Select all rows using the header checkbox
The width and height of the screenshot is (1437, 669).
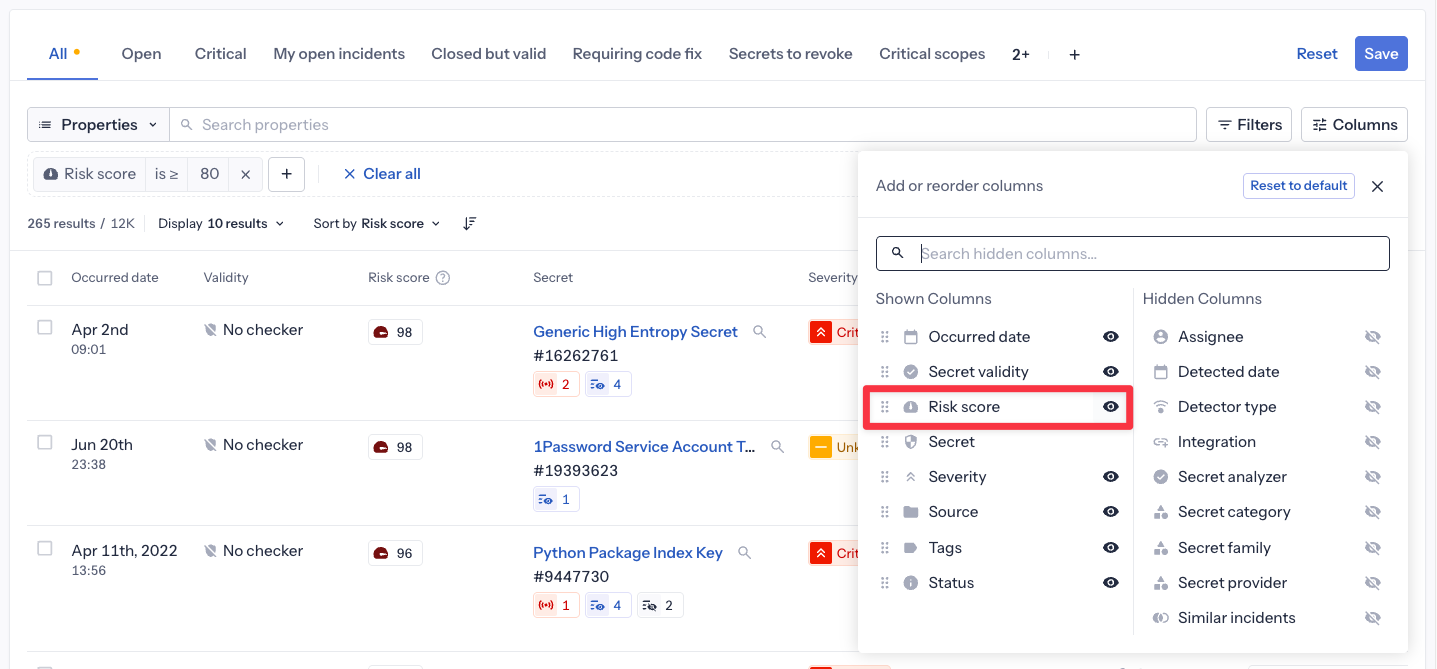pos(45,278)
